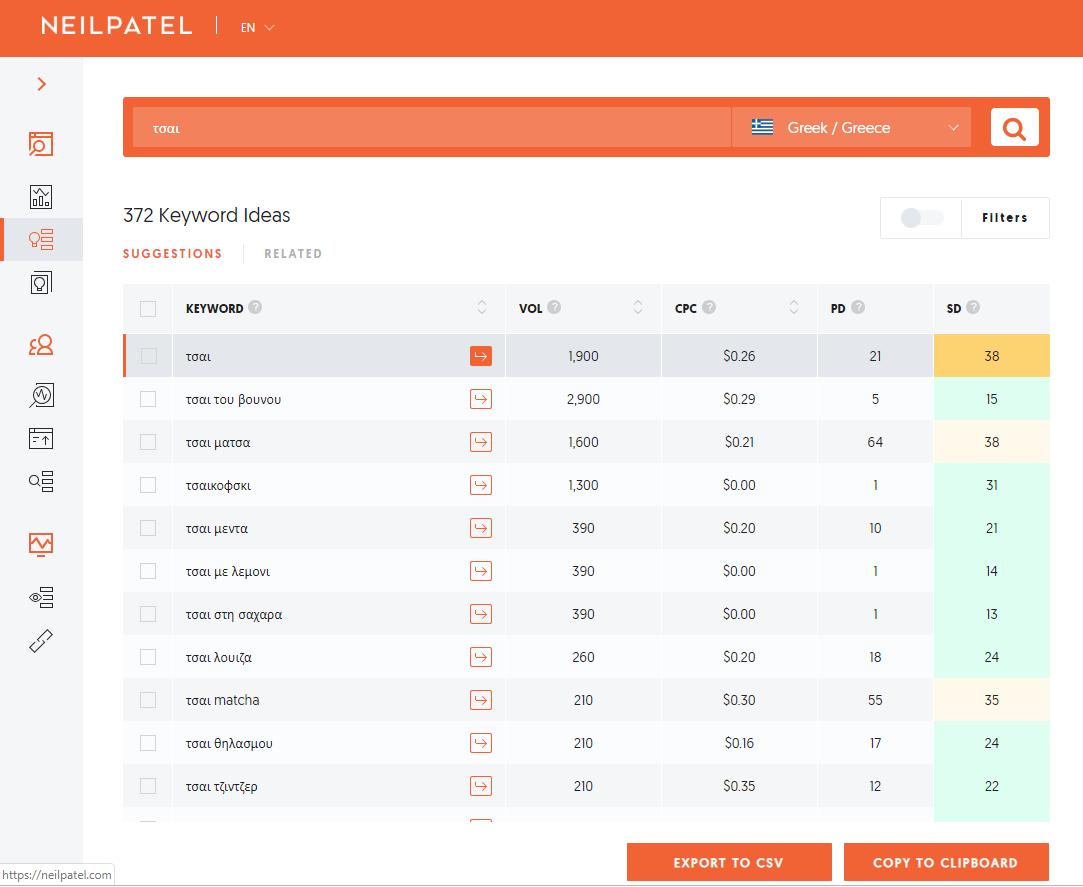Screen dimensions: 1083x887
Task: Click the content ideas lightbulb sidebar icon
Action: pos(41,283)
